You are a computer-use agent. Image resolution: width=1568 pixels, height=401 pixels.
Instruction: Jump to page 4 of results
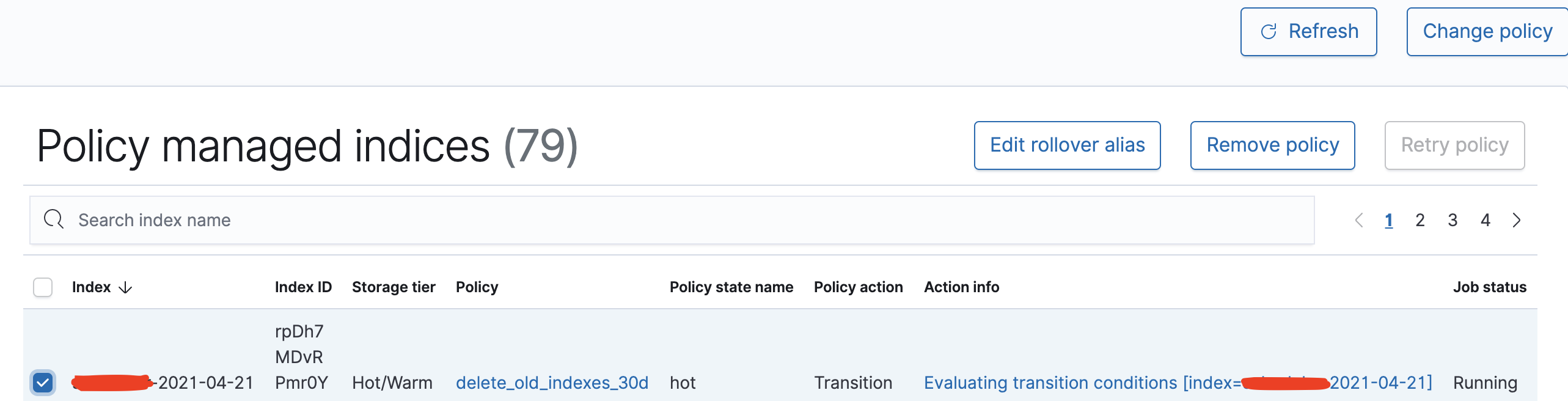tap(1486, 220)
